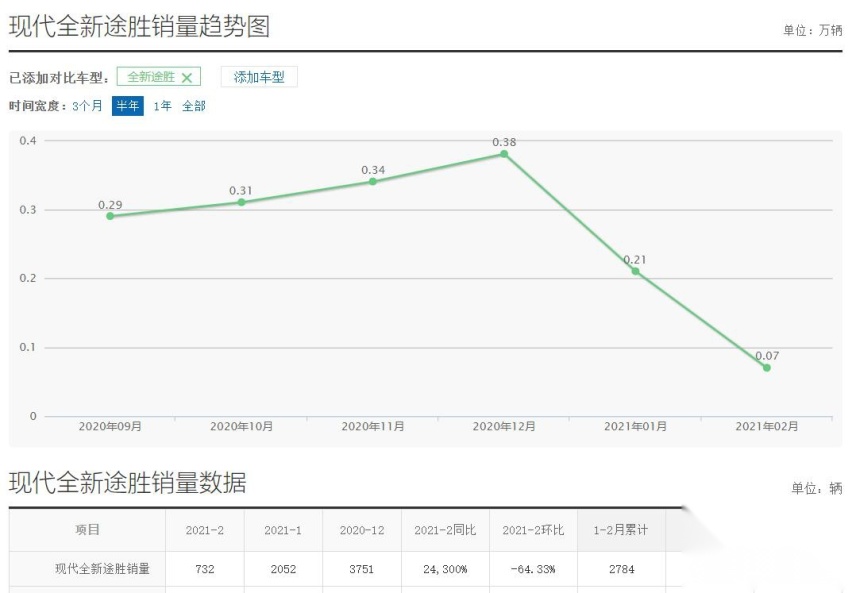The height and width of the screenshot is (593, 852).
Task: Click the 732 sales cell
Action: pyautogui.click(x=205, y=570)
